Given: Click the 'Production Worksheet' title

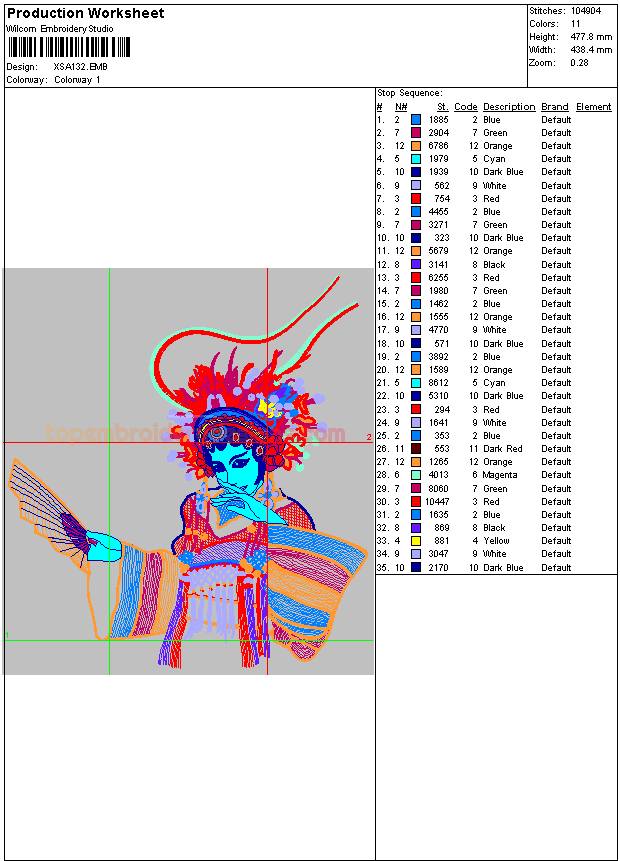Looking at the screenshot, I should point(86,13).
